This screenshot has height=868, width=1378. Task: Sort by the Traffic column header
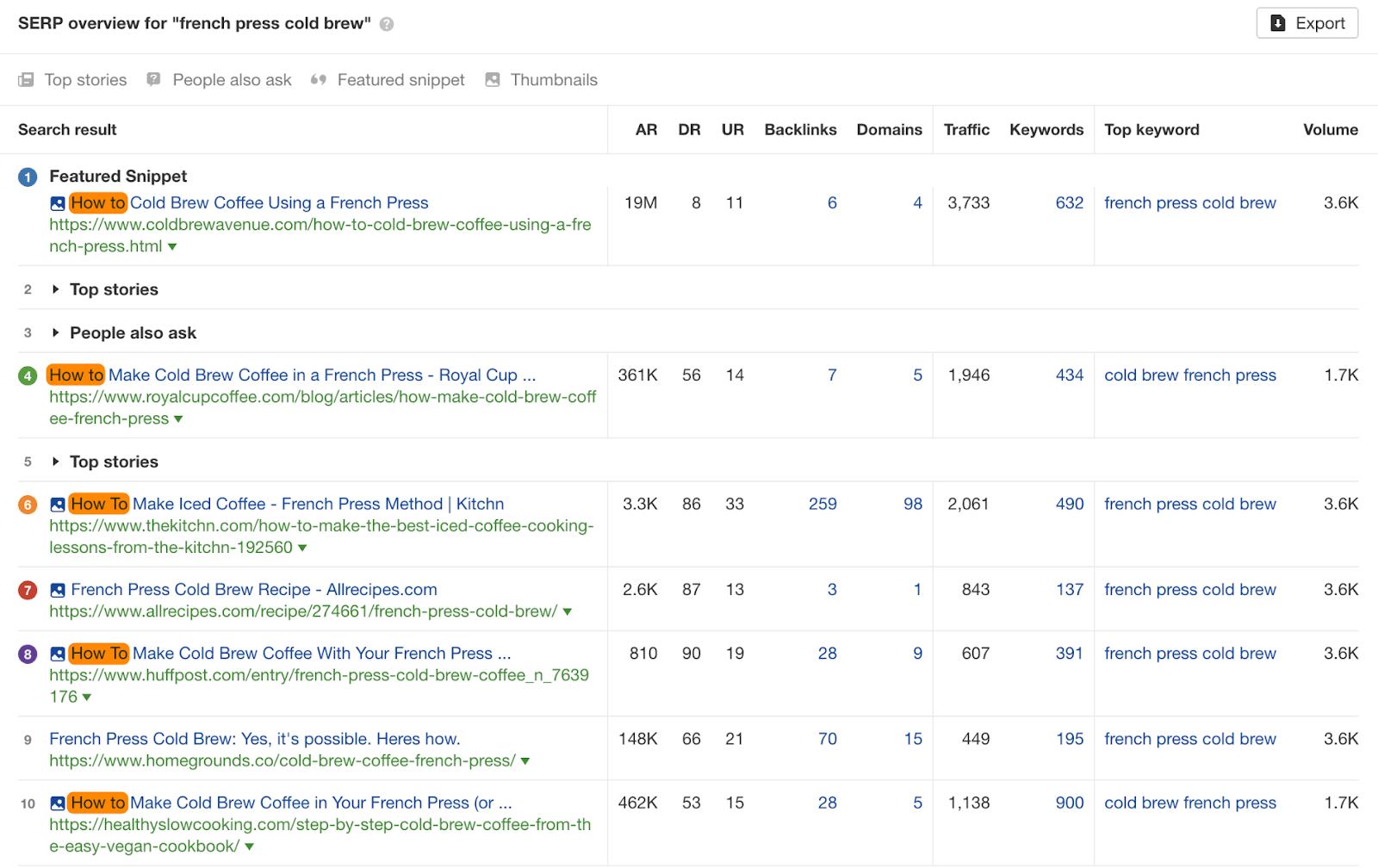[x=966, y=130]
